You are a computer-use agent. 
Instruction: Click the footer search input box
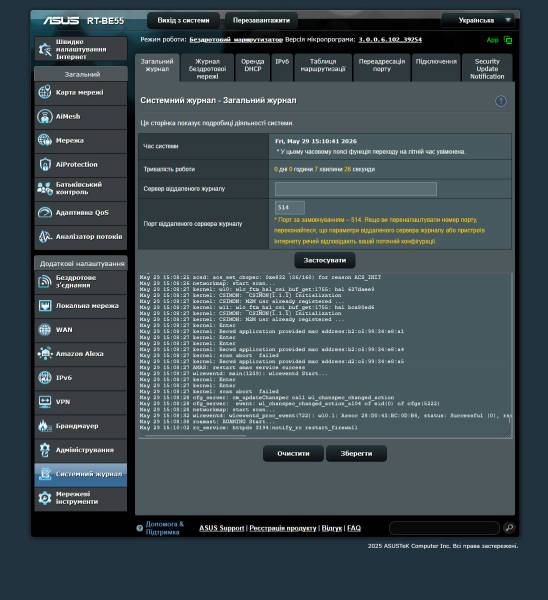pyautogui.click(x=444, y=528)
